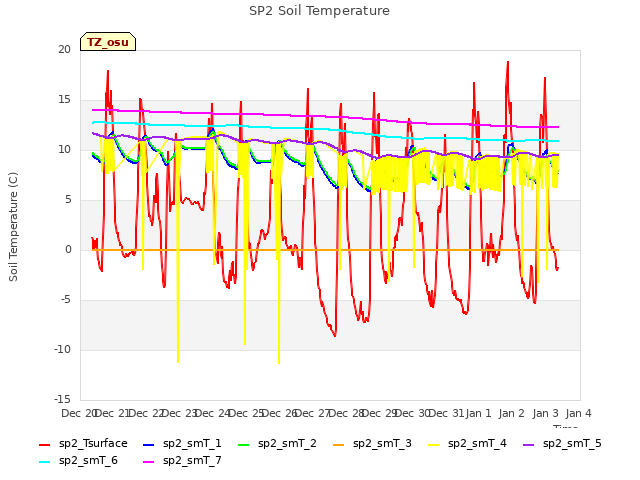Click the SP2 Soil Temperature chart title
The height and width of the screenshot is (480, 640).
coord(320,11)
